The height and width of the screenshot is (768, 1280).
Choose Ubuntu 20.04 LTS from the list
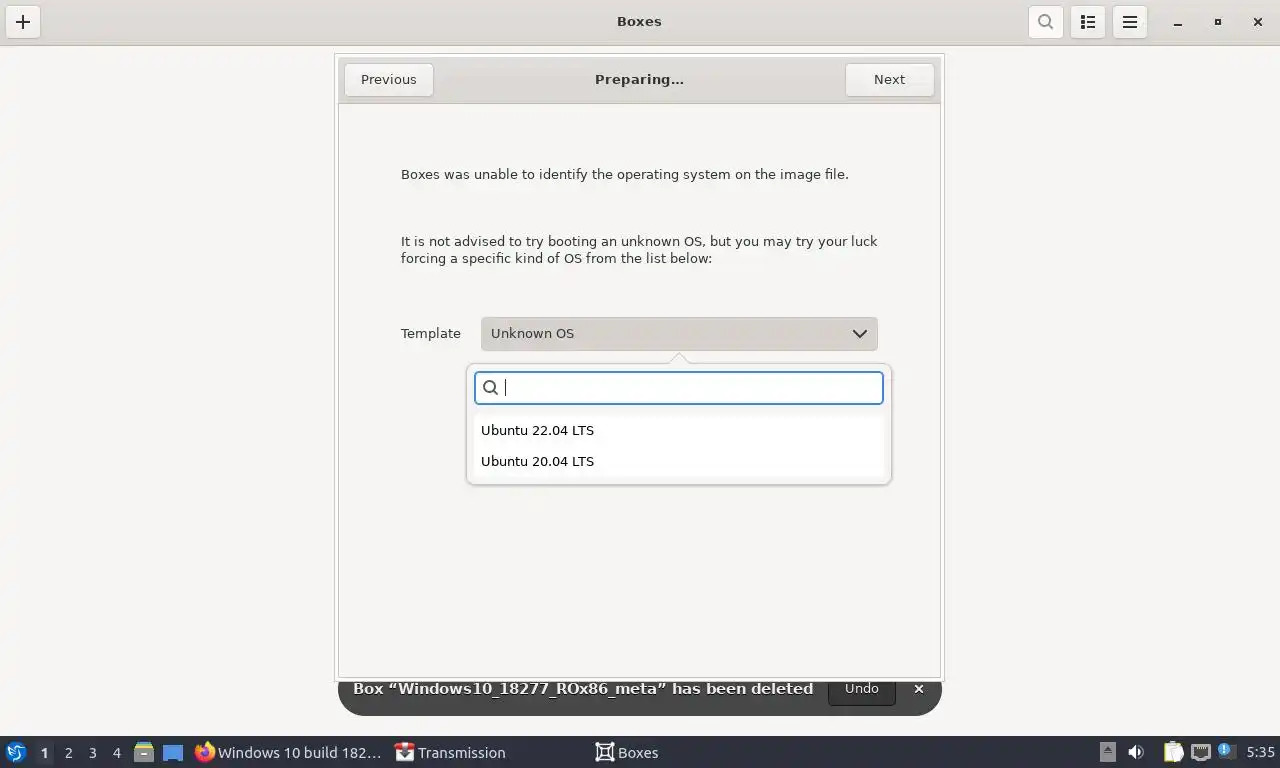pos(679,461)
